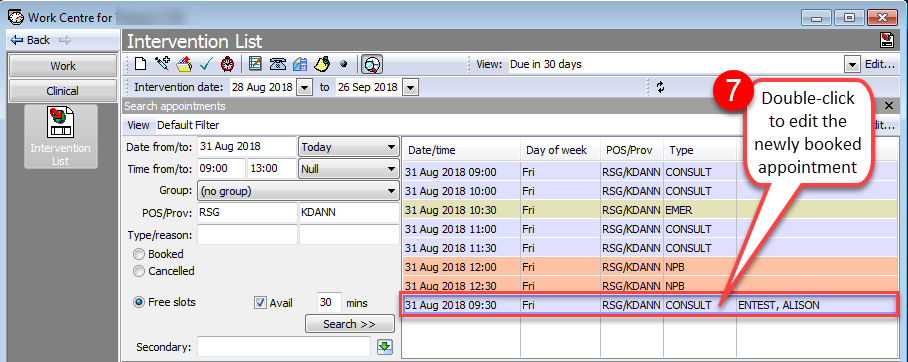This screenshot has width=908, height=362.
Task: Click the Secondary input field
Action: (x=284, y=347)
